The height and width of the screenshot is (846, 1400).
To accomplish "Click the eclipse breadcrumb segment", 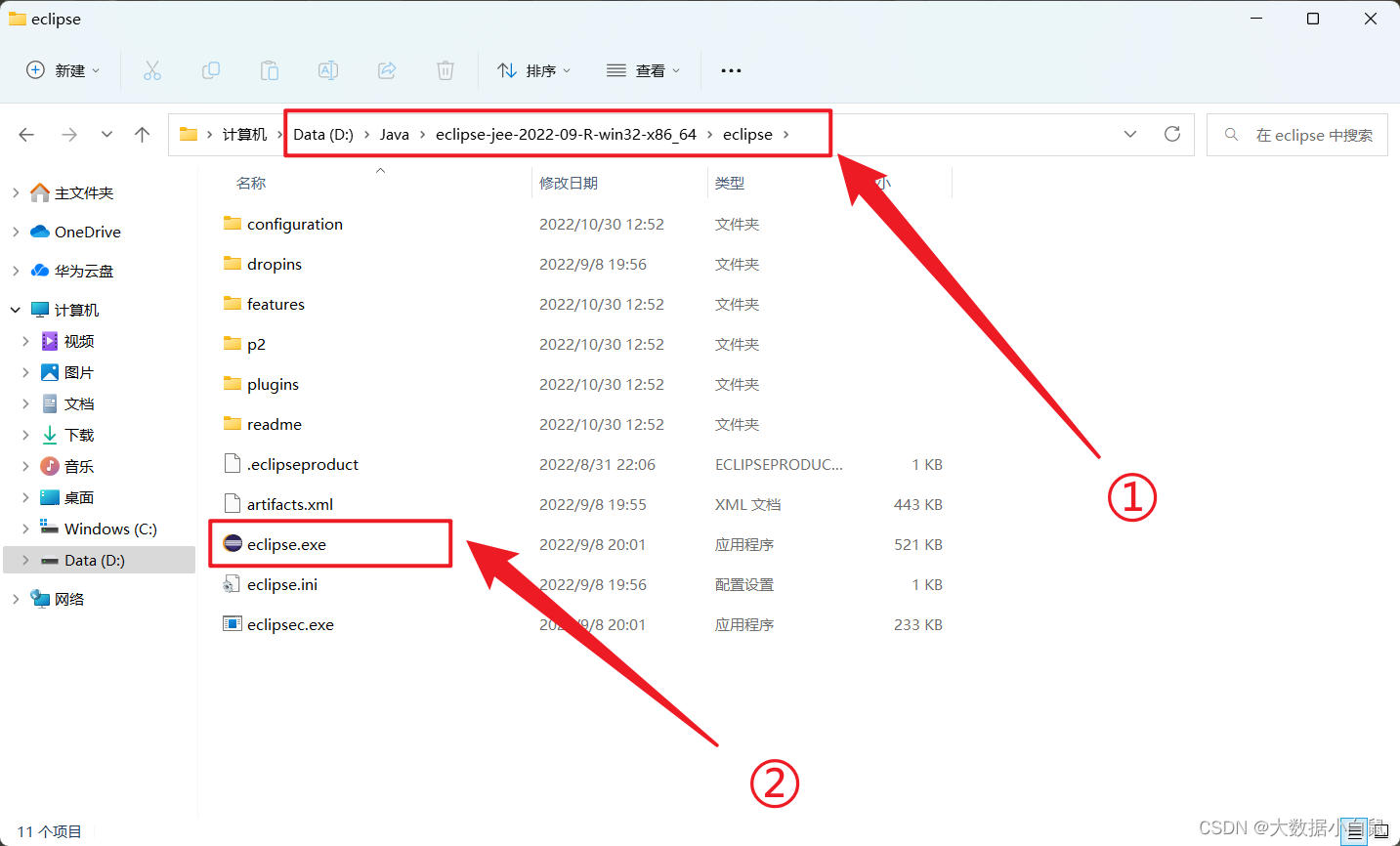I will pos(747,135).
